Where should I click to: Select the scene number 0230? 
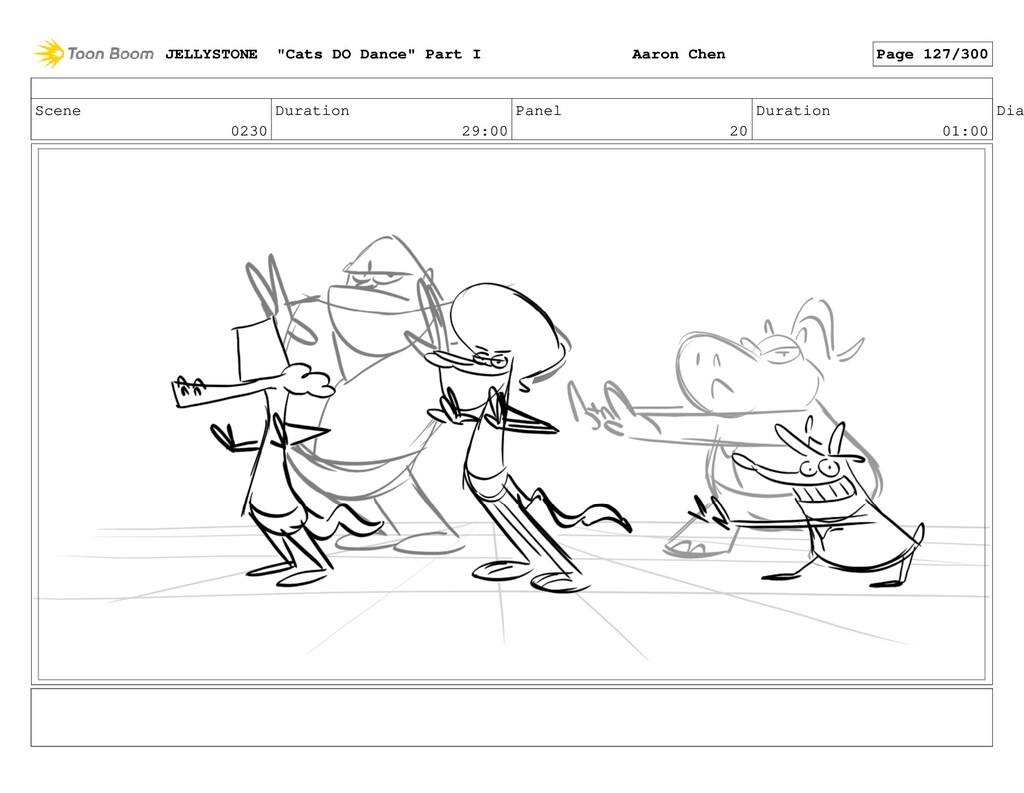click(249, 131)
